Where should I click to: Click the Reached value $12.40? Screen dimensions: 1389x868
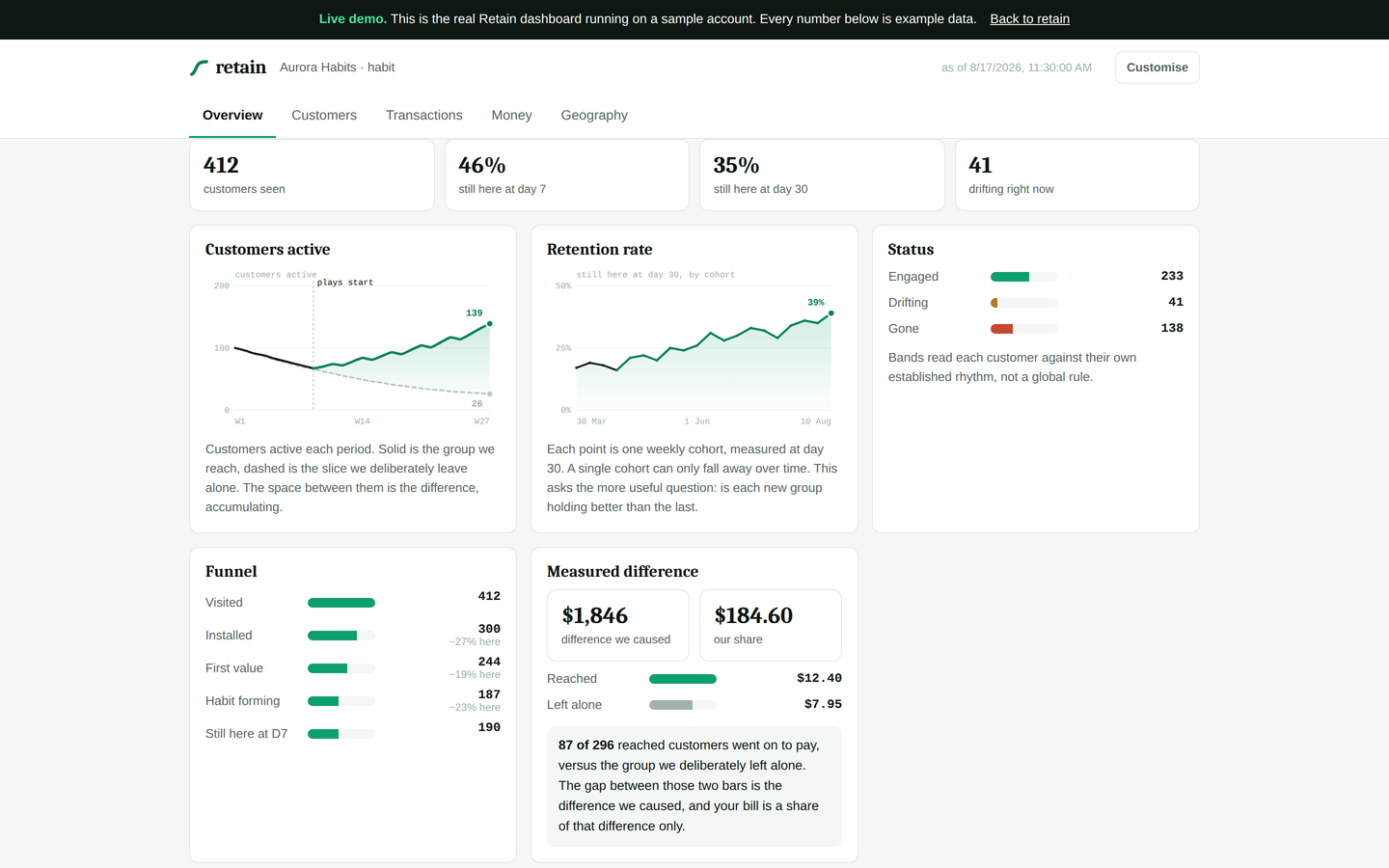pyautogui.click(x=819, y=678)
